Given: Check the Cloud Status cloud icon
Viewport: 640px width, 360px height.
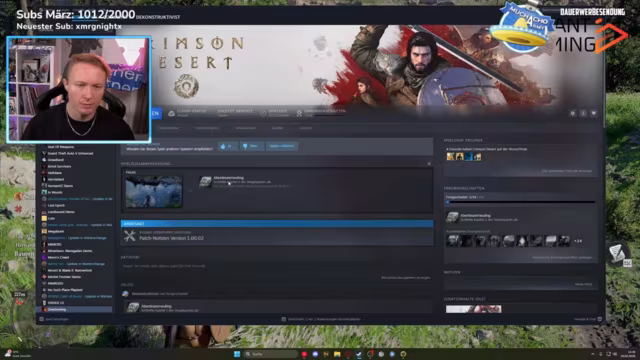Looking at the screenshot, I should click(171, 113).
